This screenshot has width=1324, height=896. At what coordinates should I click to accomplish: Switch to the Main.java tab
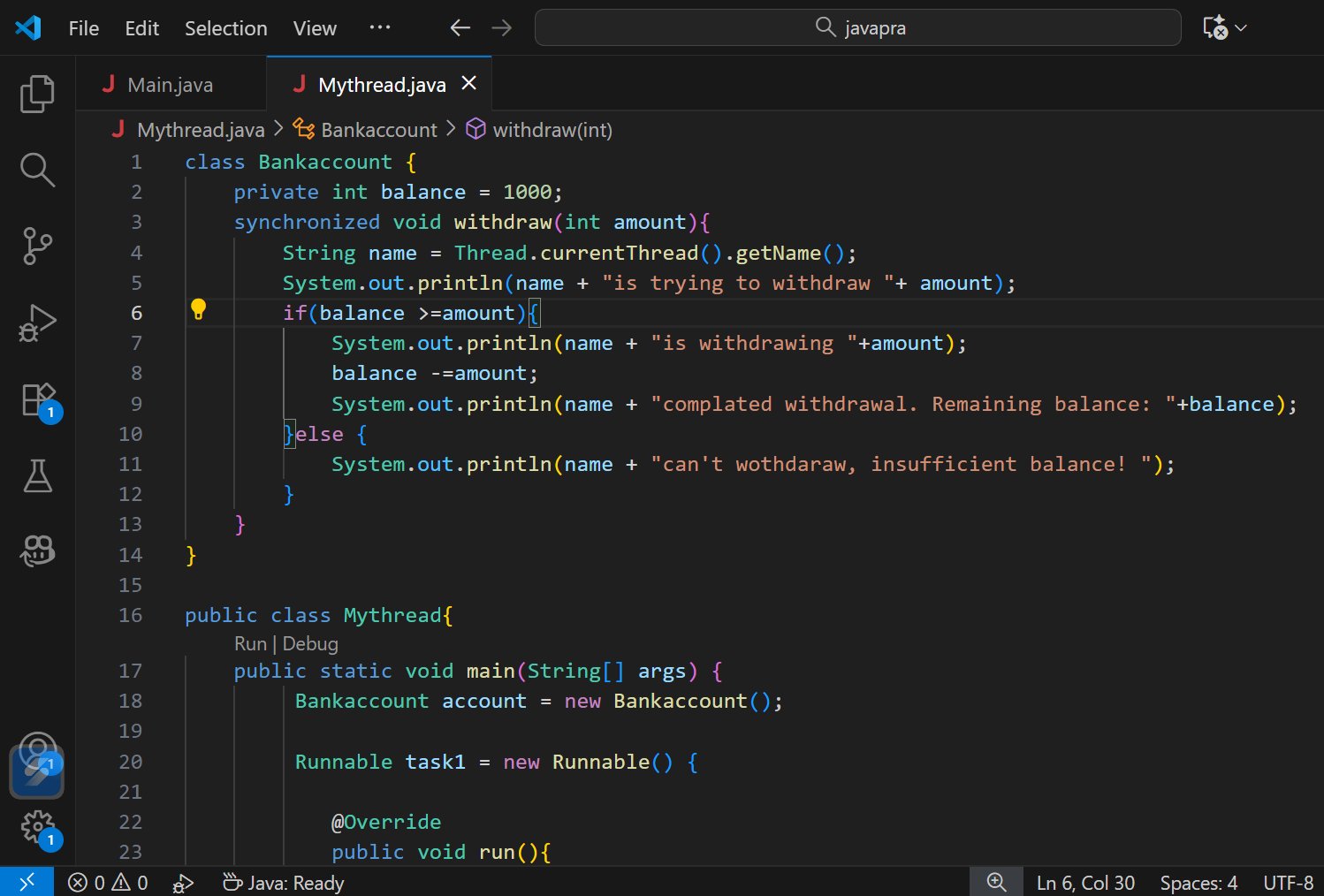tap(170, 85)
